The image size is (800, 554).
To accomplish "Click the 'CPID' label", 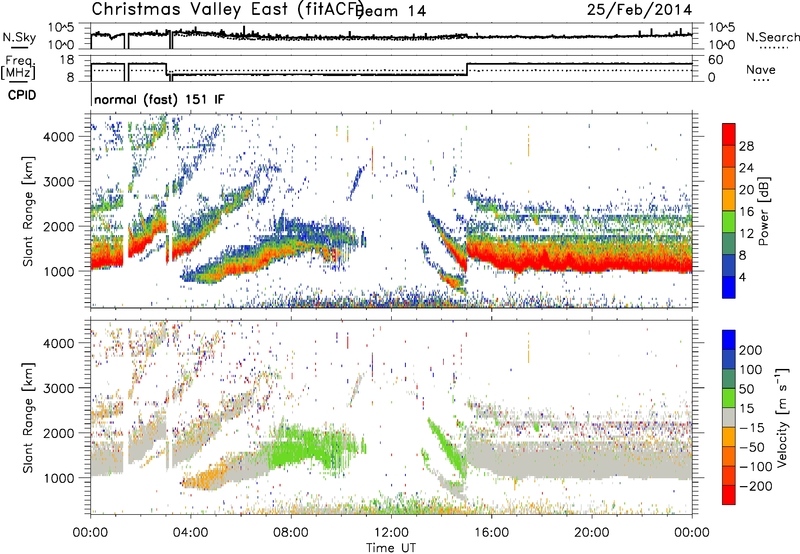I will pos(22,95).
